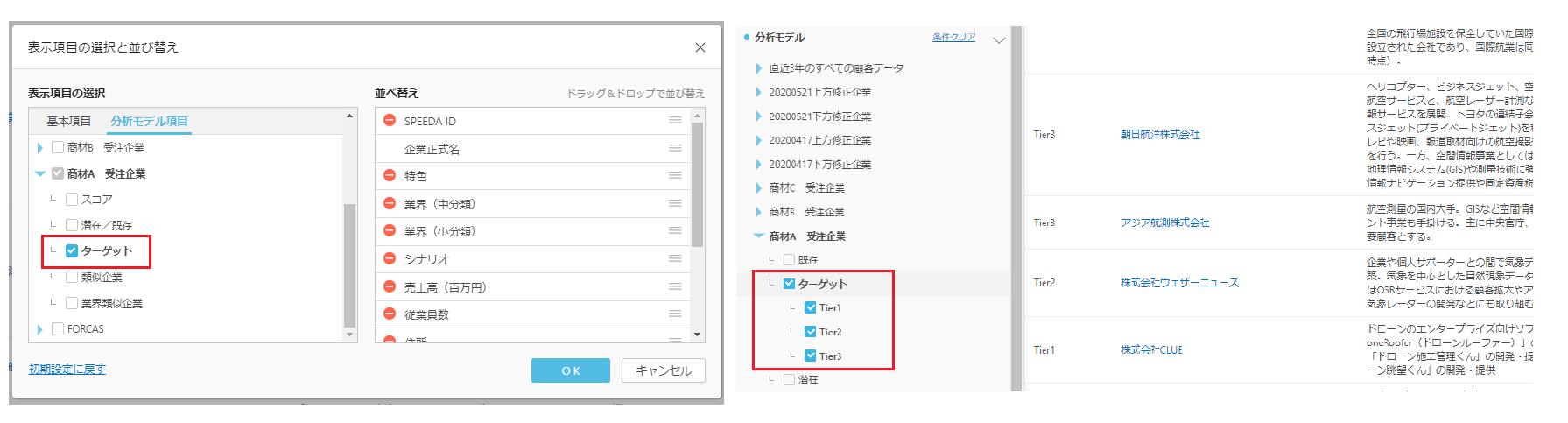1568x423 pixels.
Task: Expand the FORCAS tree node
Action: click(40, 329)
